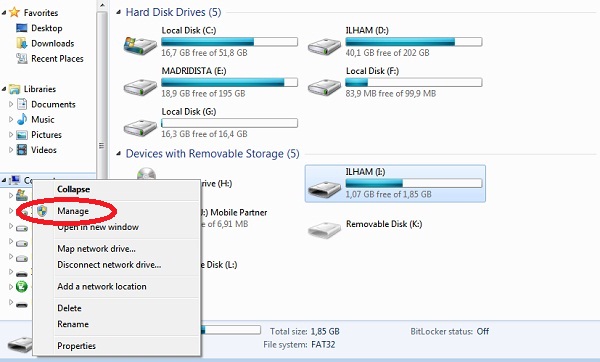Click the Music library icon
Image resolution: width=600 pixels, height=362 pixels.
pos(22,119)
